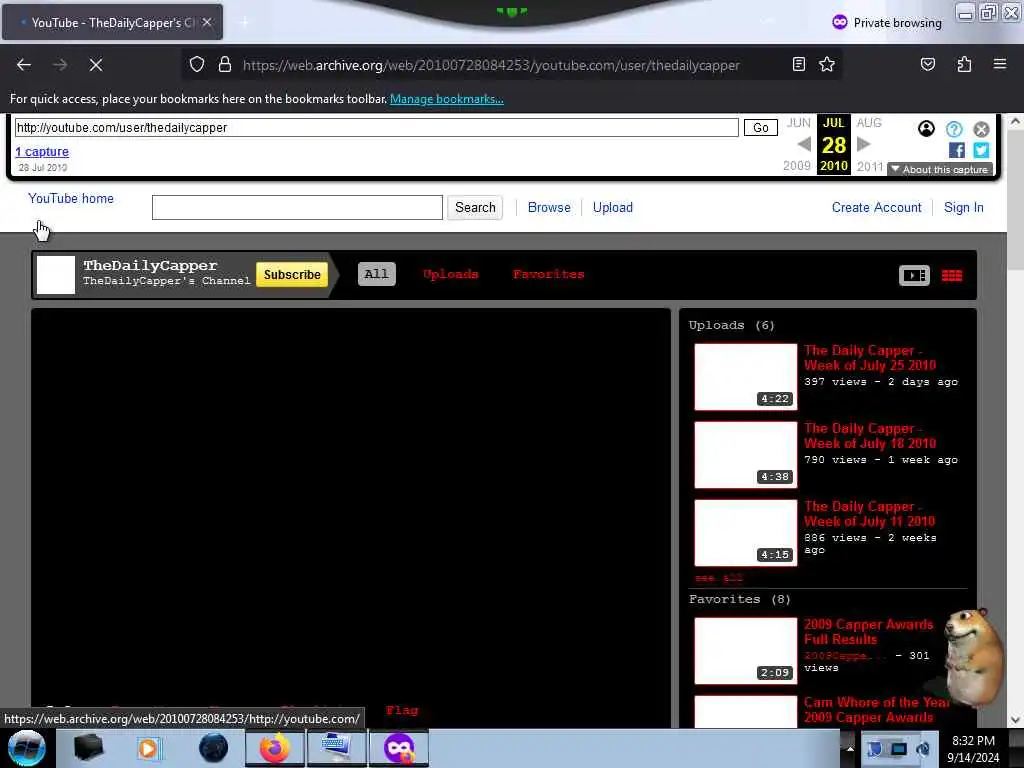Viewport: 1024px width, 768px height.
Task: Click the Flag link under video
Action: coord(402,711)
